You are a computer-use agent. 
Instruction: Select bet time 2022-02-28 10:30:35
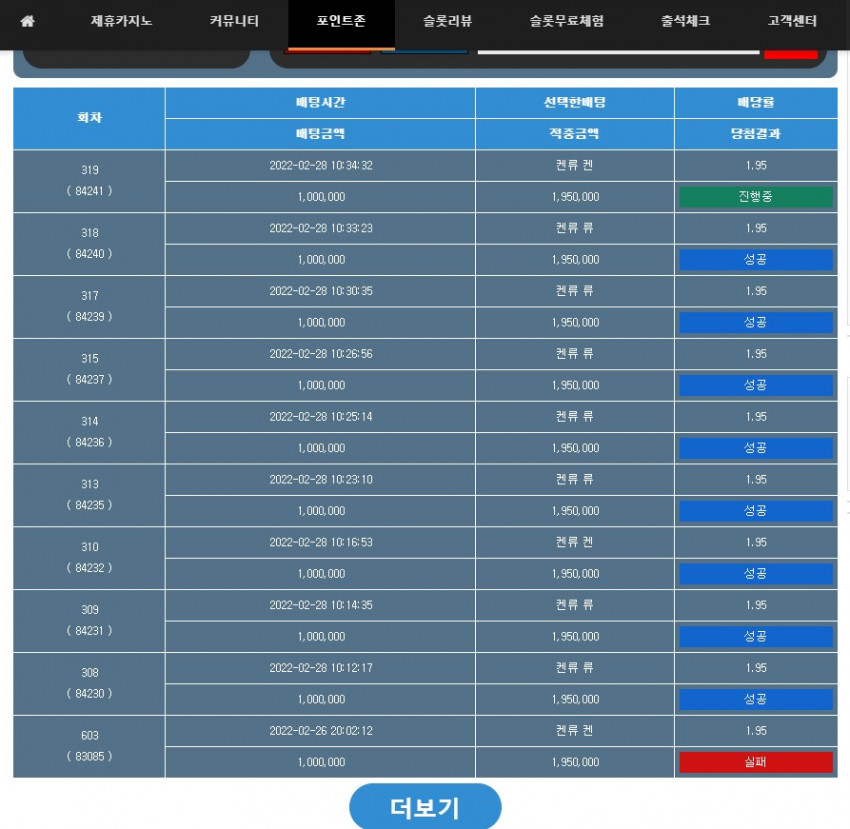point(321,291)
